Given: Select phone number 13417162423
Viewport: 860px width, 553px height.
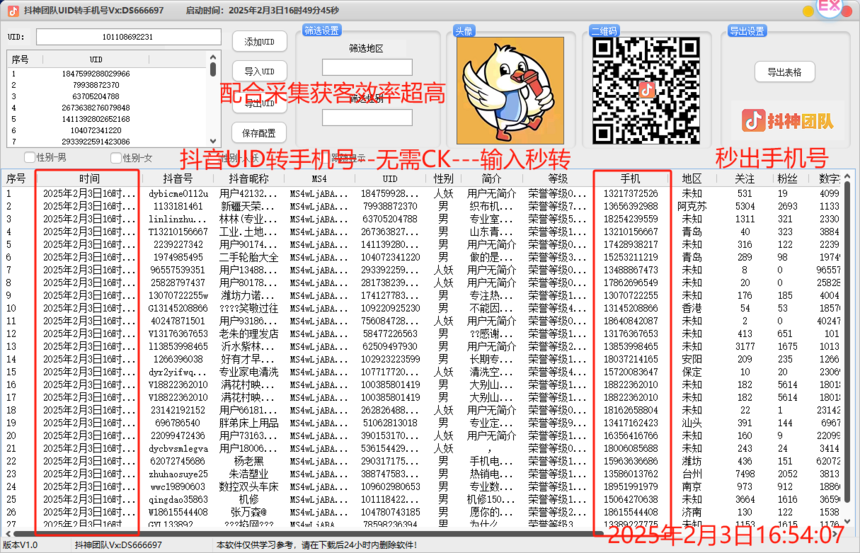Looking at the screenshot, I should pos(631,423).
